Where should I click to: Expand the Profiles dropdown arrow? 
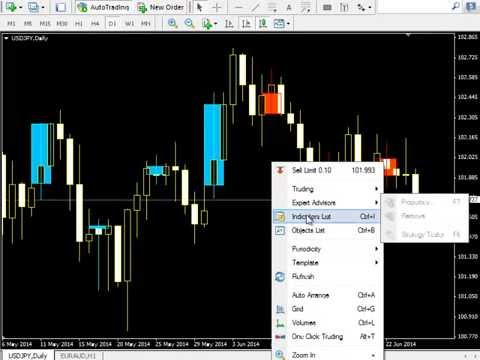click(x=43, y=7)
